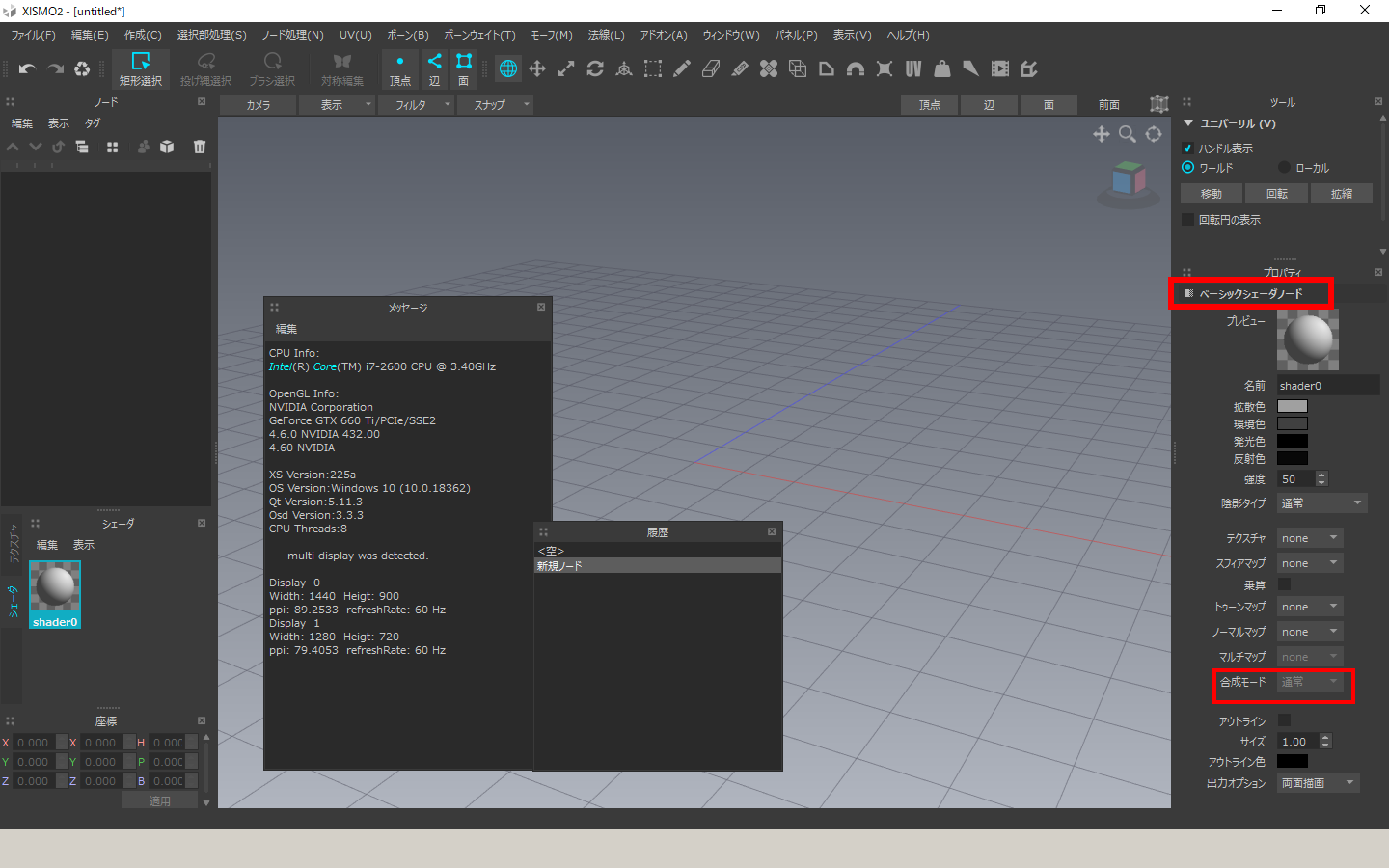
Task: Click the redo arrow icon
Action: click(55, 68)
